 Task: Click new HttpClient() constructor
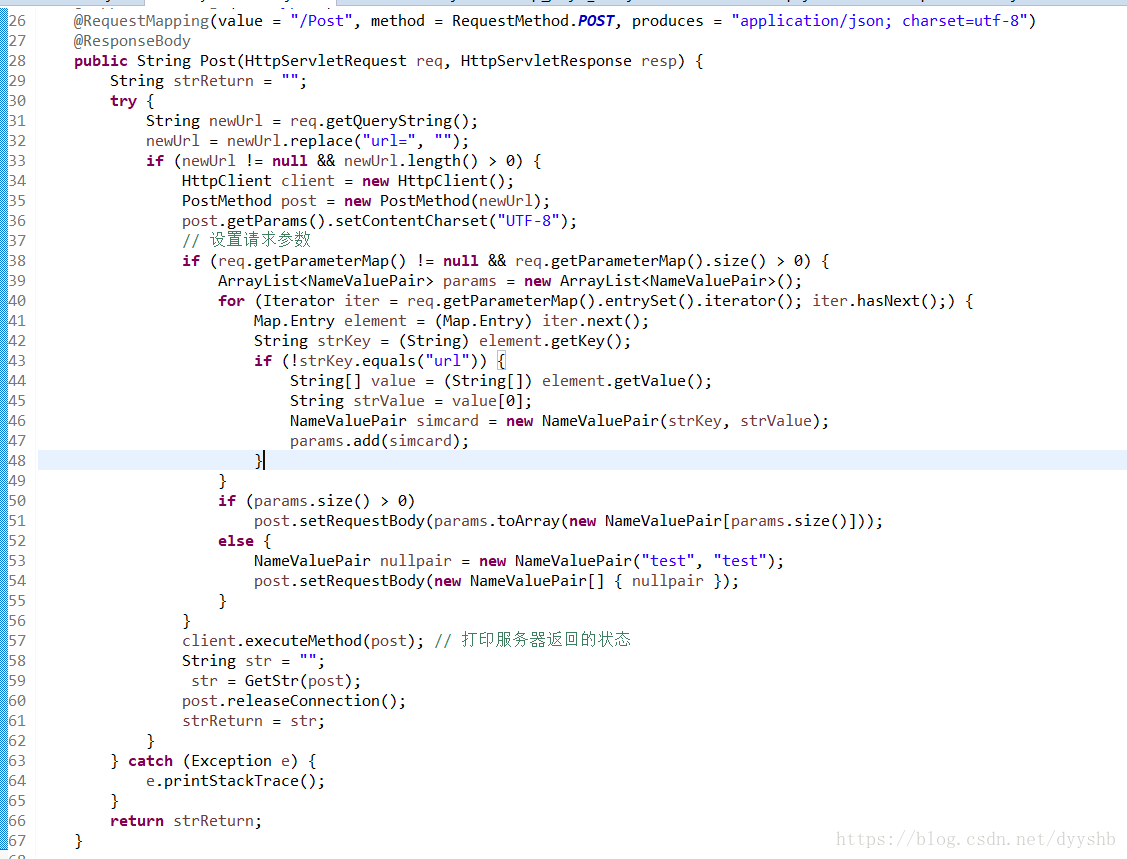click(x=433, y=181)
